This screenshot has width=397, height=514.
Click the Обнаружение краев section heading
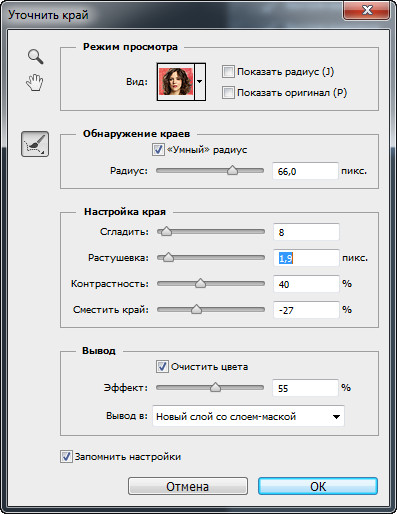[x=136, y=134]
